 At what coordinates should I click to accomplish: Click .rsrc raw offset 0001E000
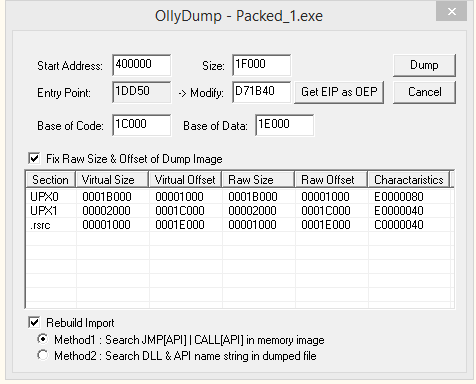[326, 225]
